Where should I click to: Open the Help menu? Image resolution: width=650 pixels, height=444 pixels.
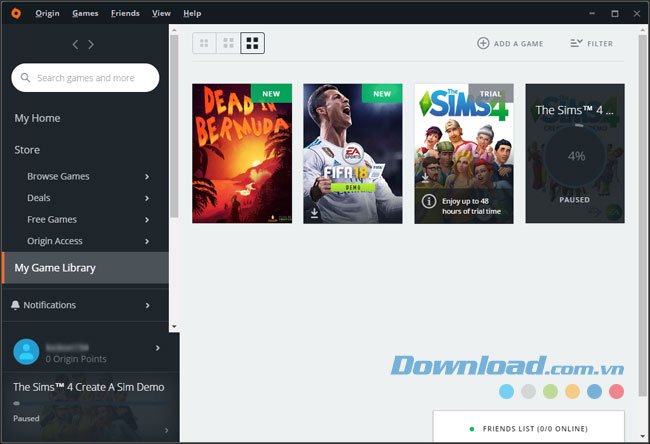pos(192,13)
